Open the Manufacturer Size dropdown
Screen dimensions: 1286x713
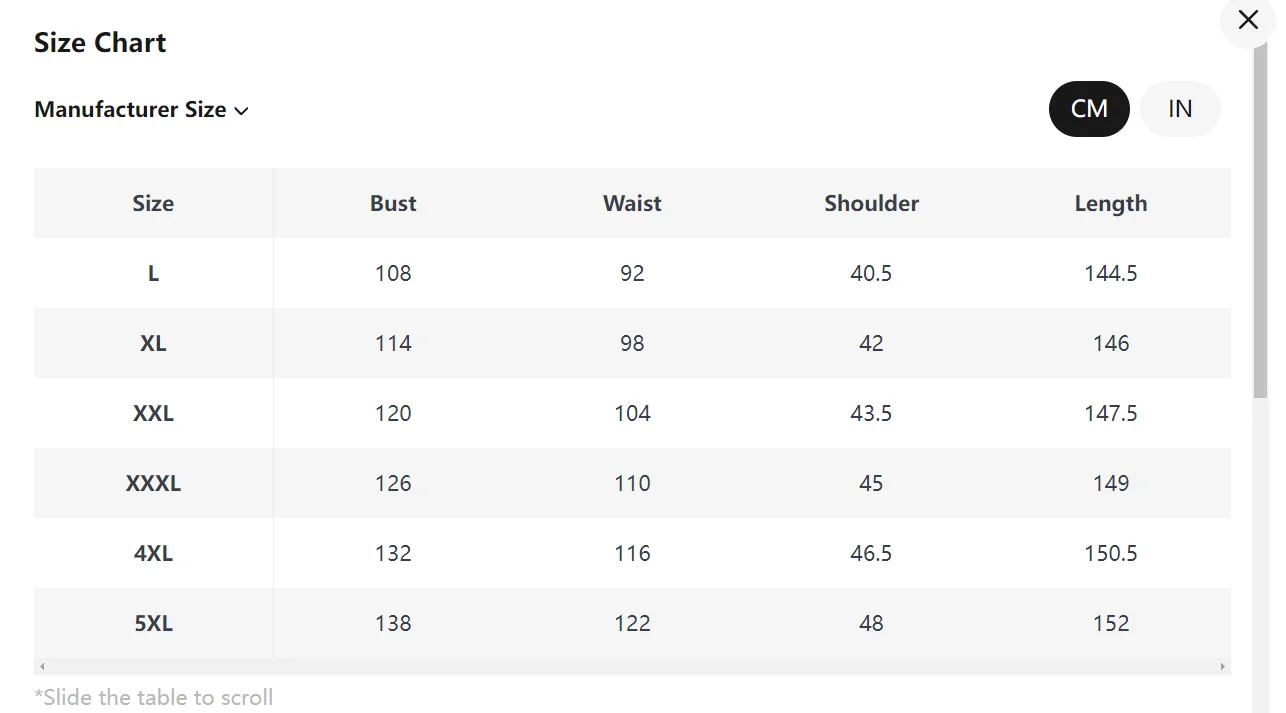point(141,110)
